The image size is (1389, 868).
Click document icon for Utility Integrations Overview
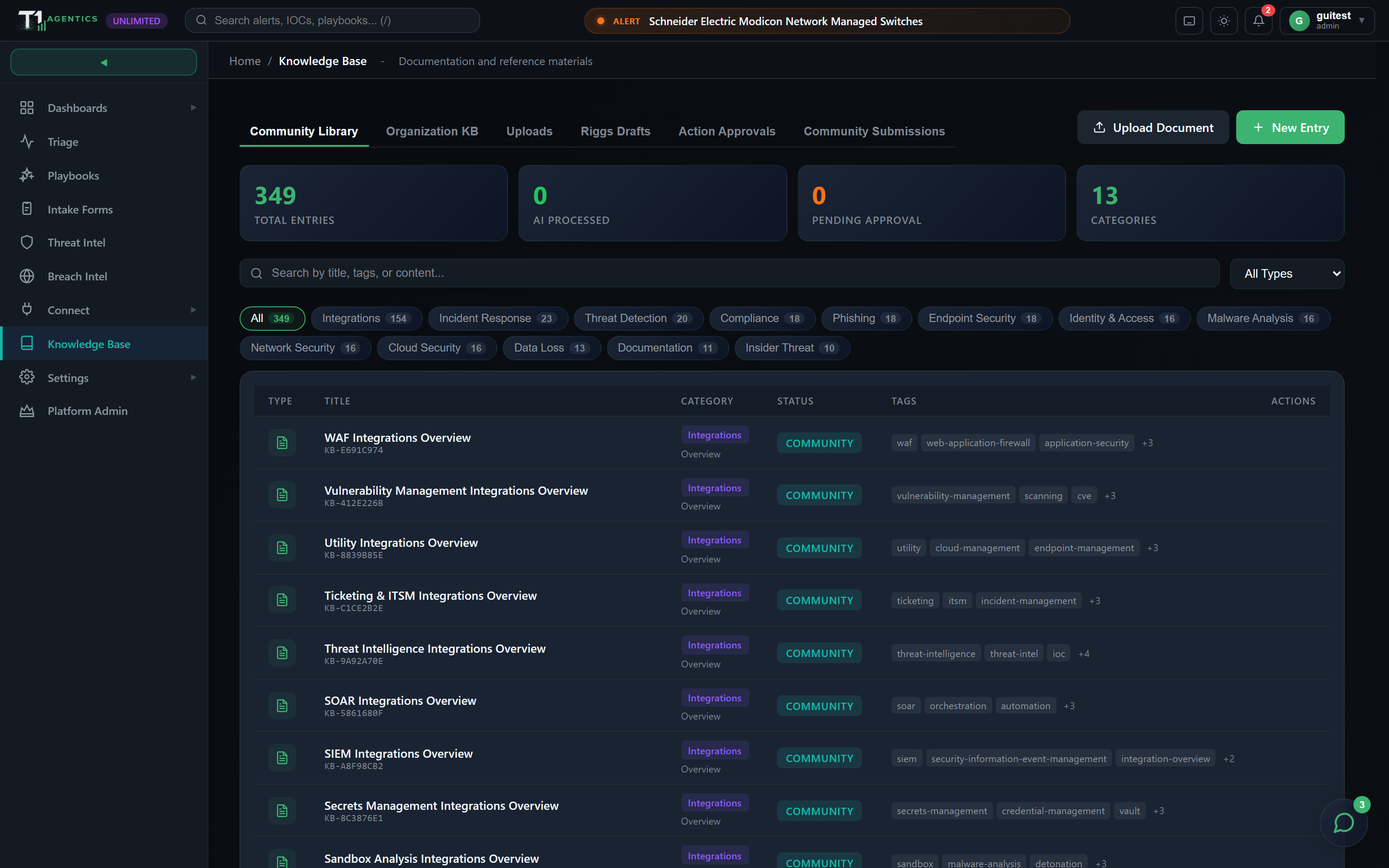coord(282,548)
